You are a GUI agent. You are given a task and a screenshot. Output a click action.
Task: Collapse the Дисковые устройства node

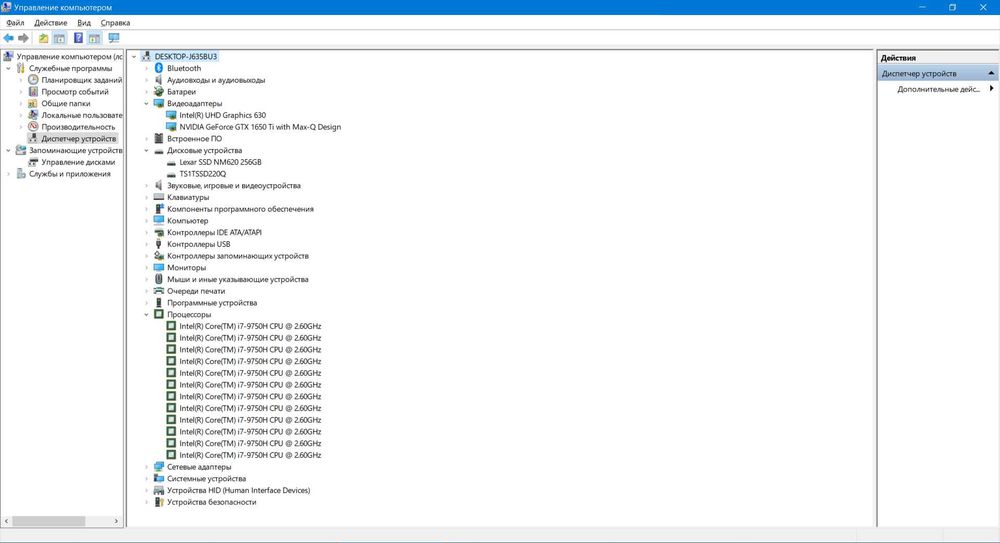146,151
